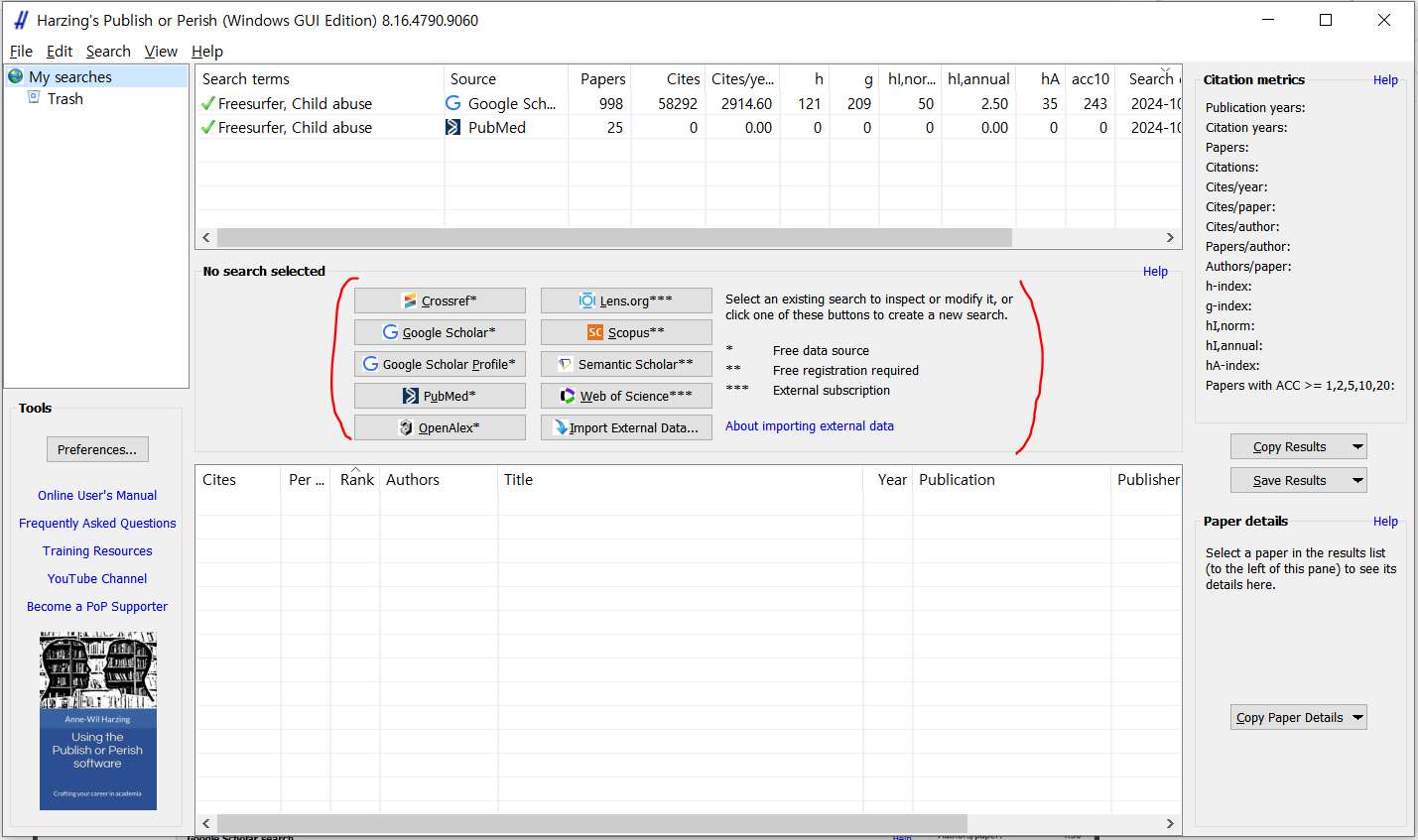Click Help link in Paper details

tap(1385, 522)
